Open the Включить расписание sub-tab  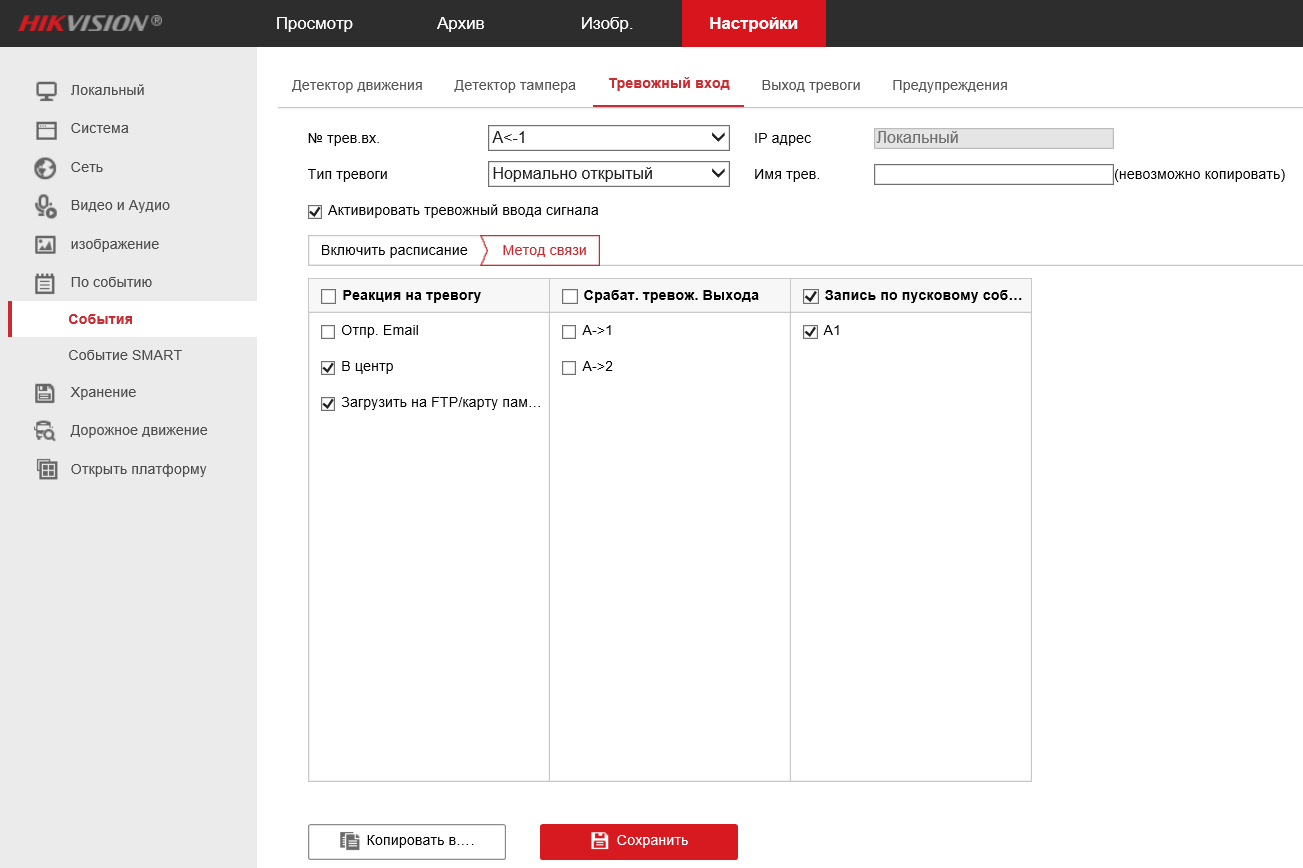(x=394, y=250)
